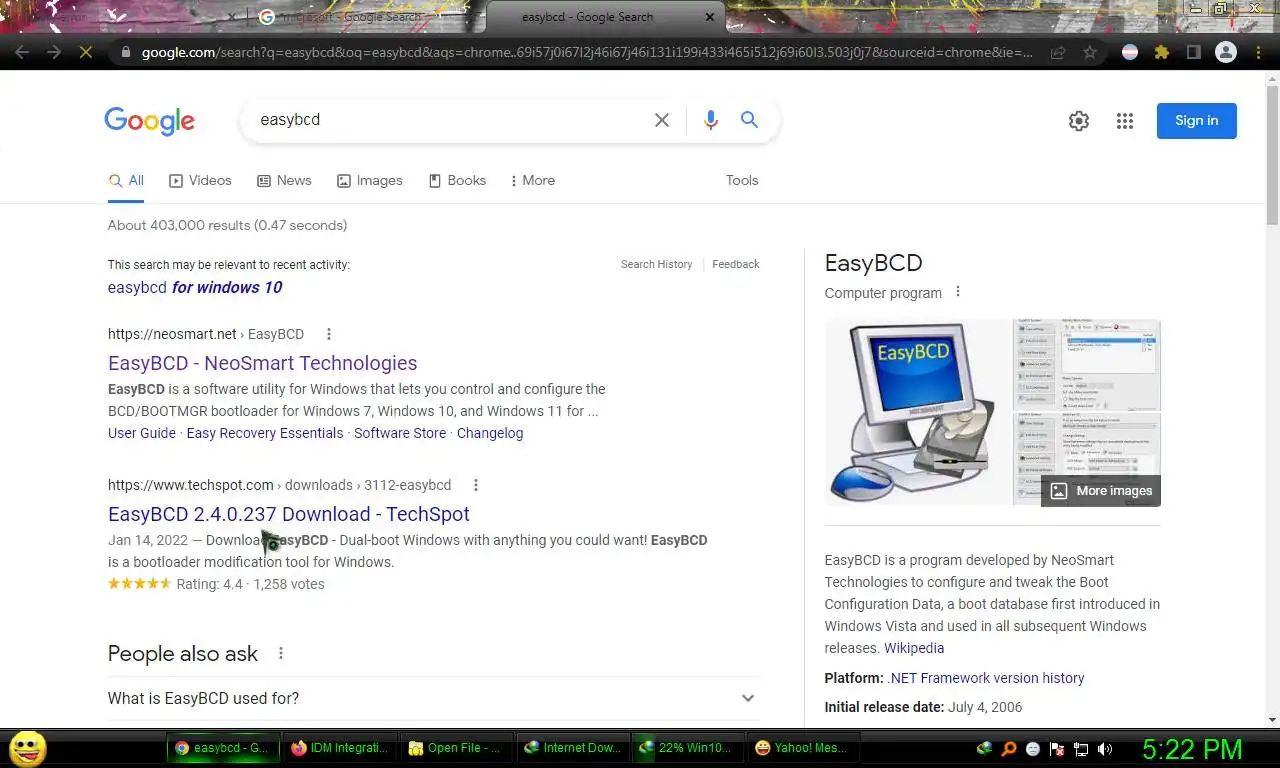Open Google quick settings gear
The image size is (1280, 768).
1078,121
